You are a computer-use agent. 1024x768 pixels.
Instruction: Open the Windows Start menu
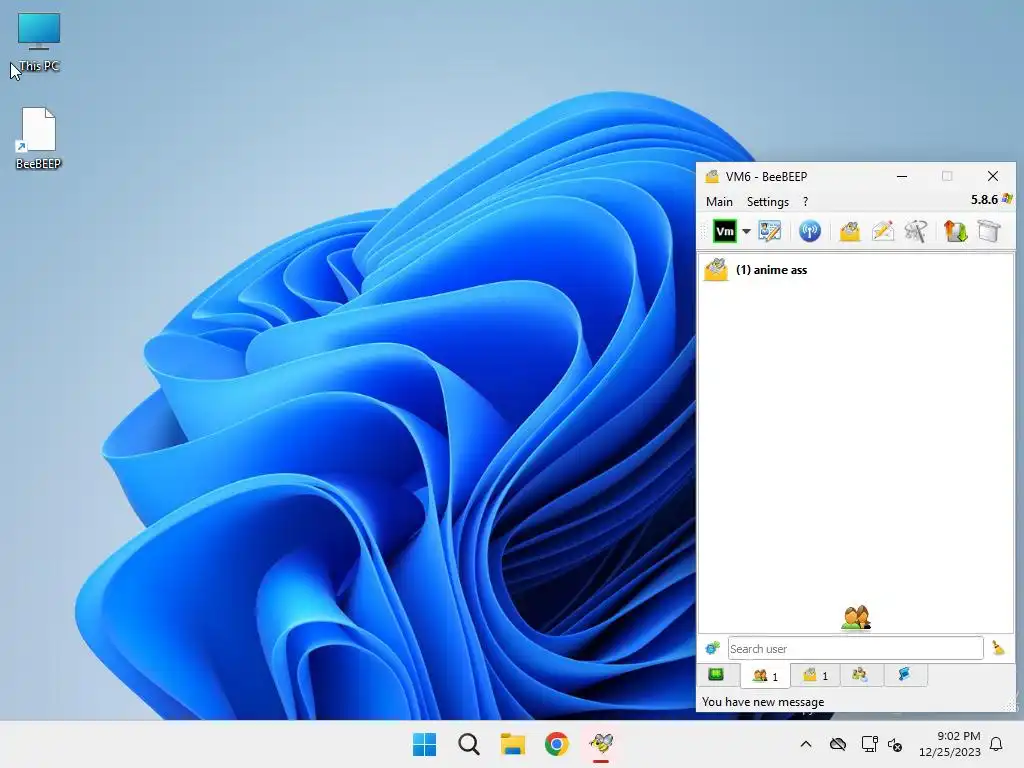click(x=424, y=744)
